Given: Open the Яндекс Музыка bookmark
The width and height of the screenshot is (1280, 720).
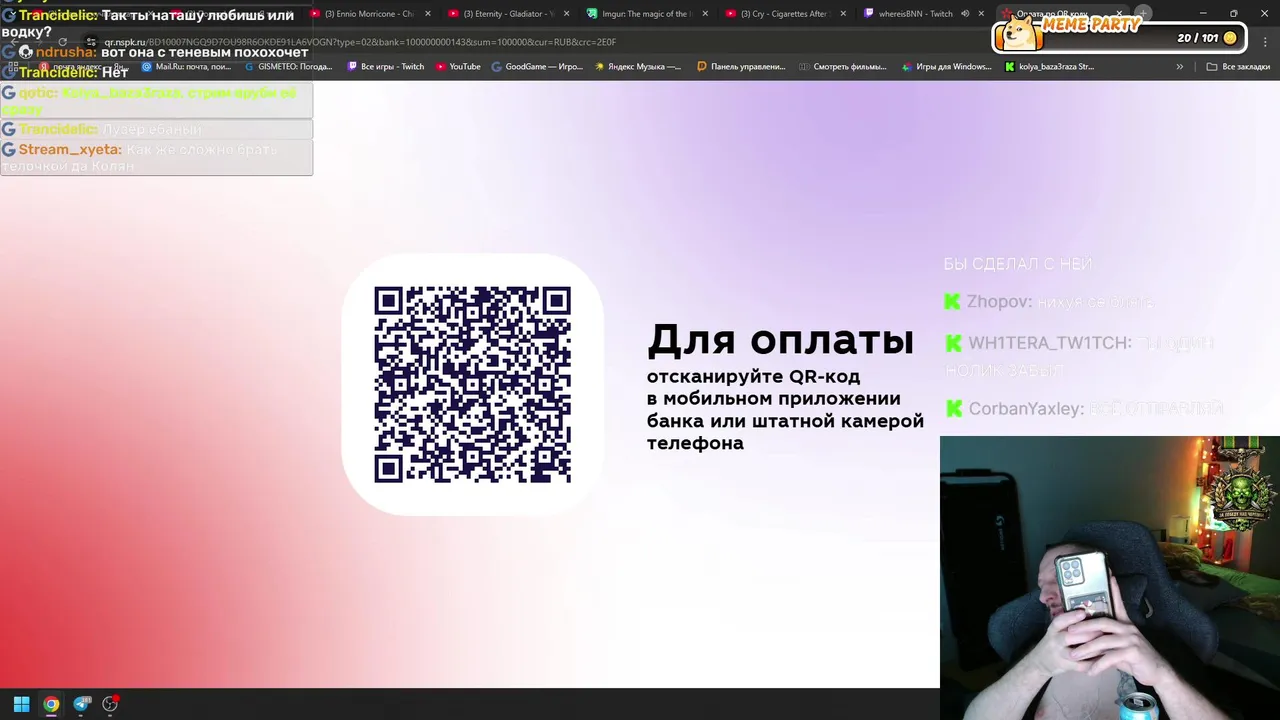Looking at the screenshot, I should (638, 67).
